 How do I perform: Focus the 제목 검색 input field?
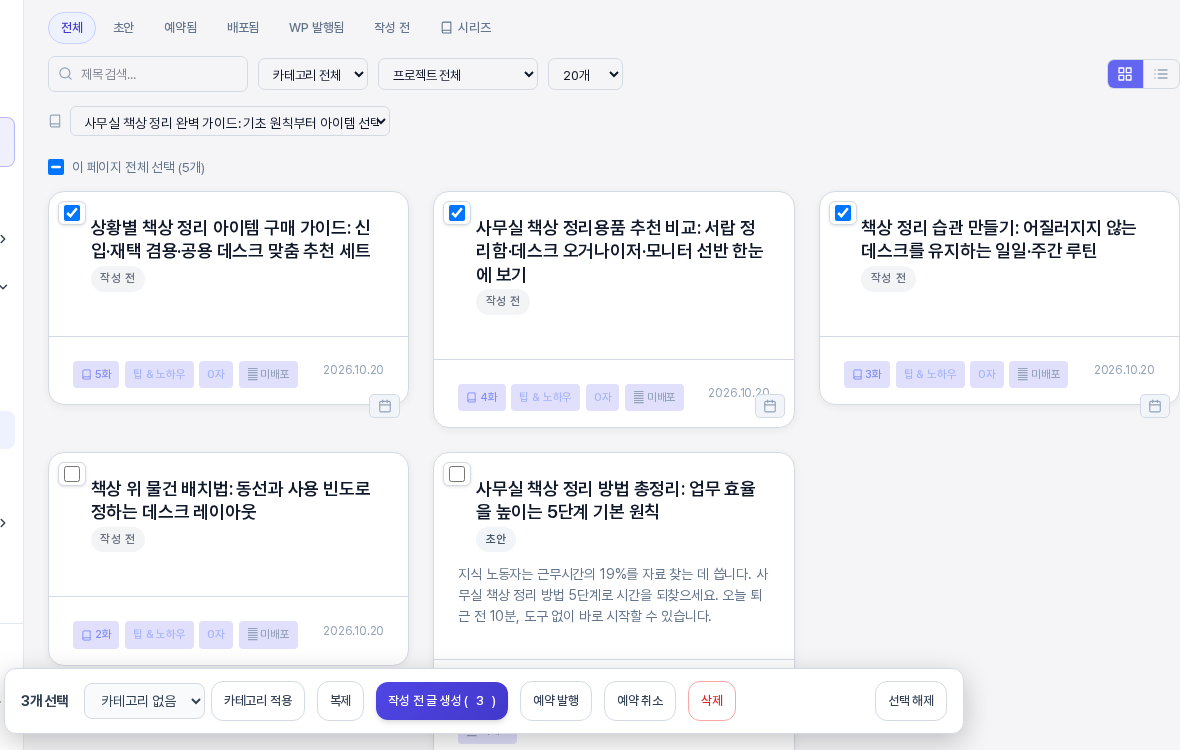[148, 74]
